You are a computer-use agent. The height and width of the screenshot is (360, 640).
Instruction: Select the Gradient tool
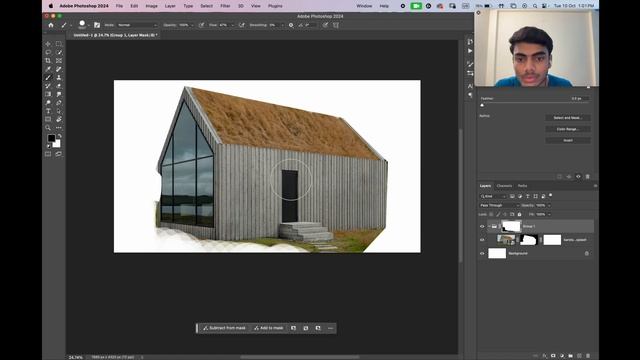48,94
